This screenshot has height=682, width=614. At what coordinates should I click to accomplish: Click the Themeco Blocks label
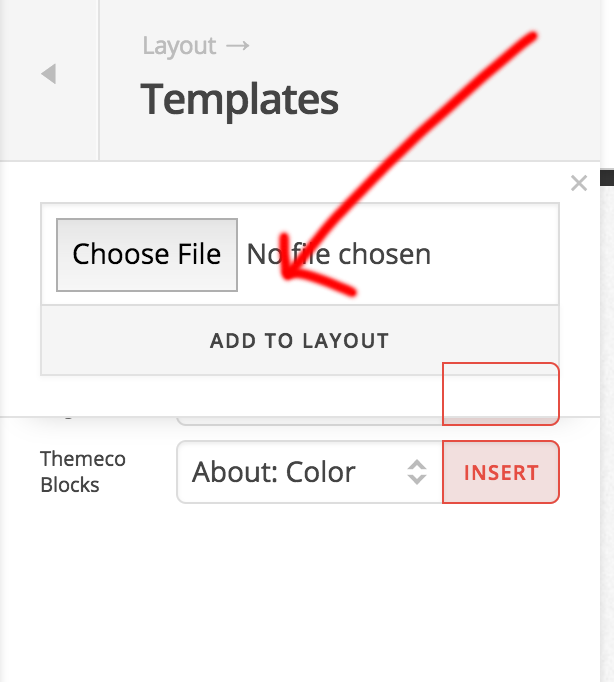pos(69,472)
